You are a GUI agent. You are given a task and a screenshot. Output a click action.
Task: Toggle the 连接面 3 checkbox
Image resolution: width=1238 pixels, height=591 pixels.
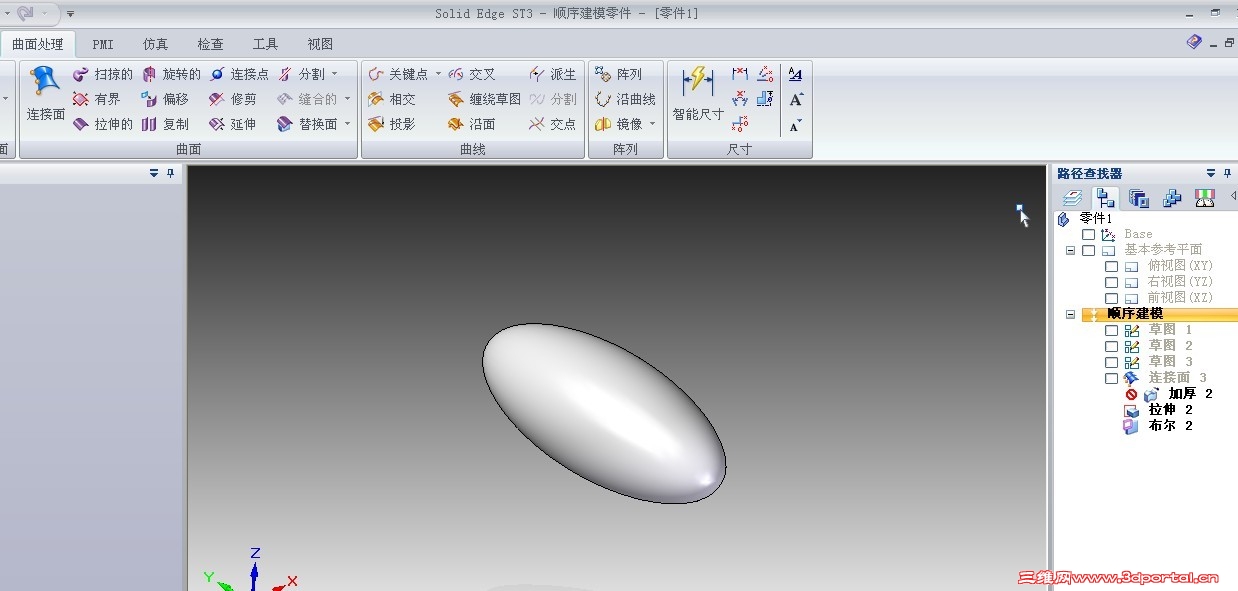pyautogui.click(x=1111, y=378)
